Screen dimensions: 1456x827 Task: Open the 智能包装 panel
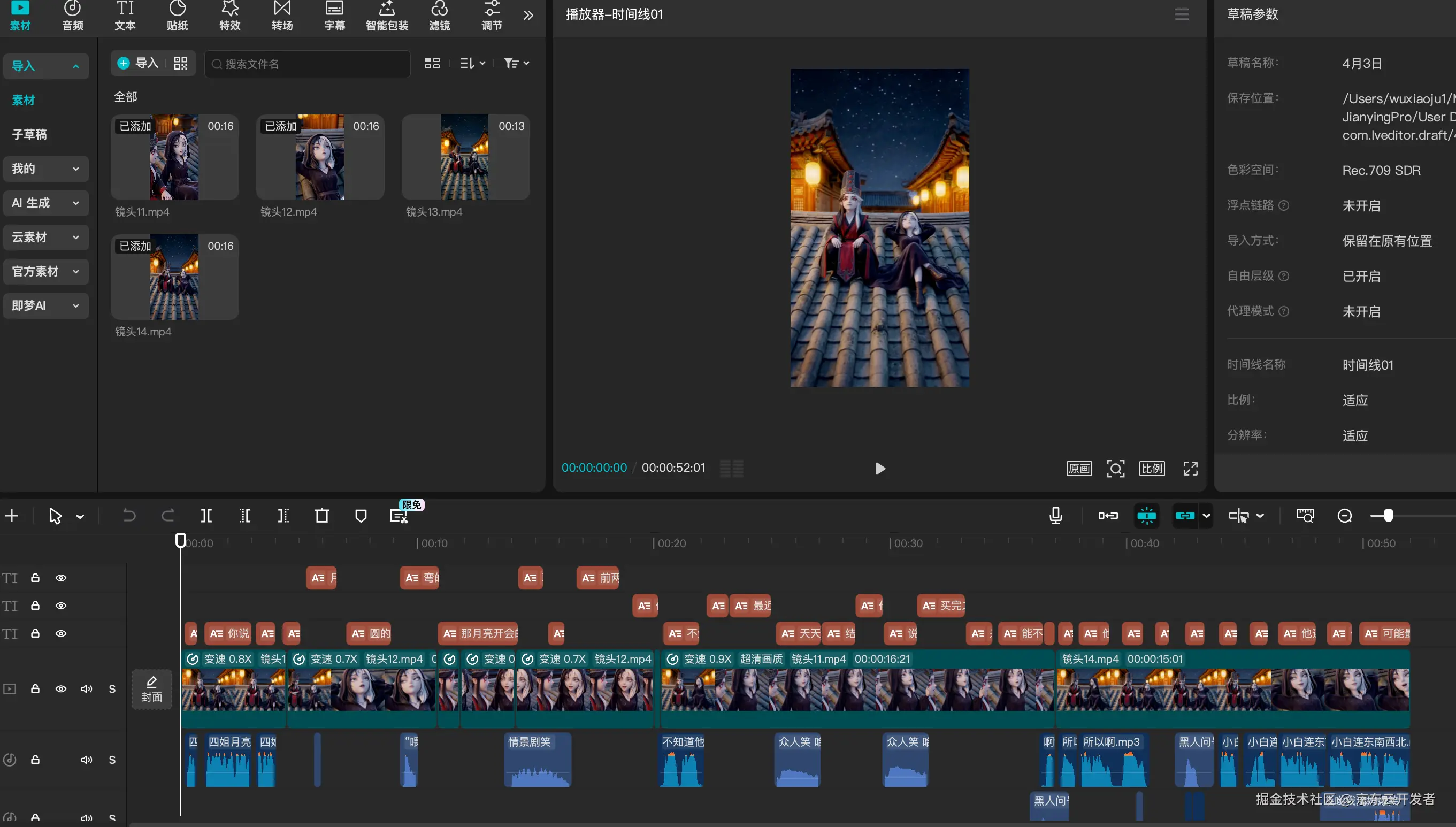(x=387, y=16)
